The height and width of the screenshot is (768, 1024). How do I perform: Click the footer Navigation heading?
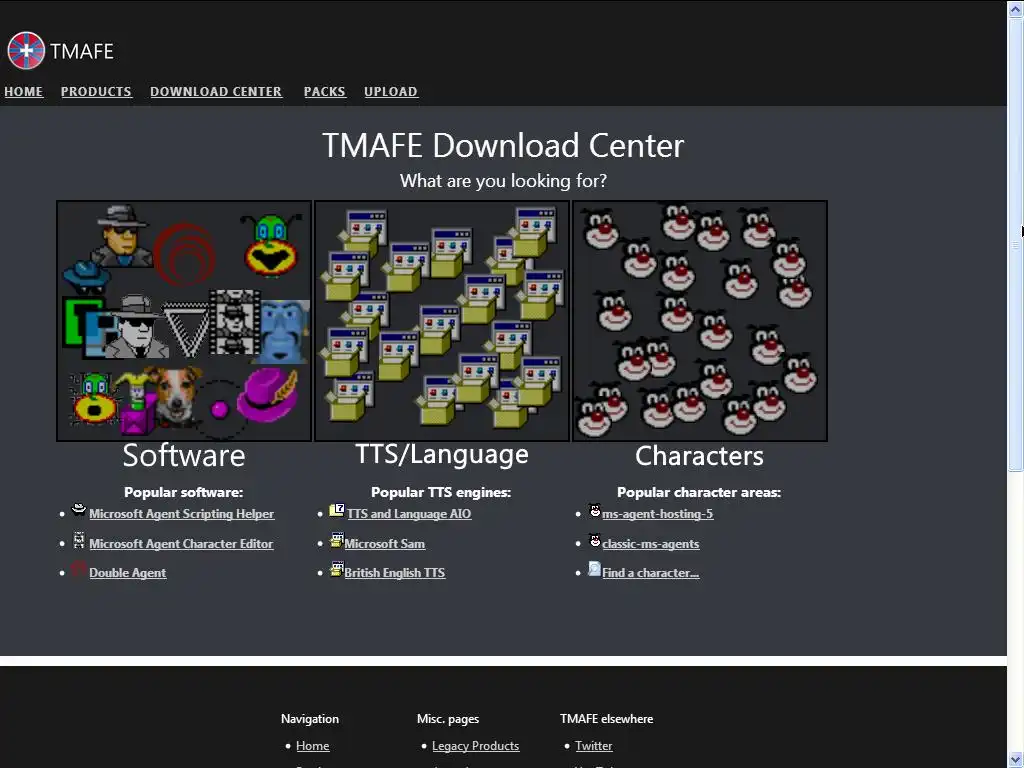(x=310, y=719)
